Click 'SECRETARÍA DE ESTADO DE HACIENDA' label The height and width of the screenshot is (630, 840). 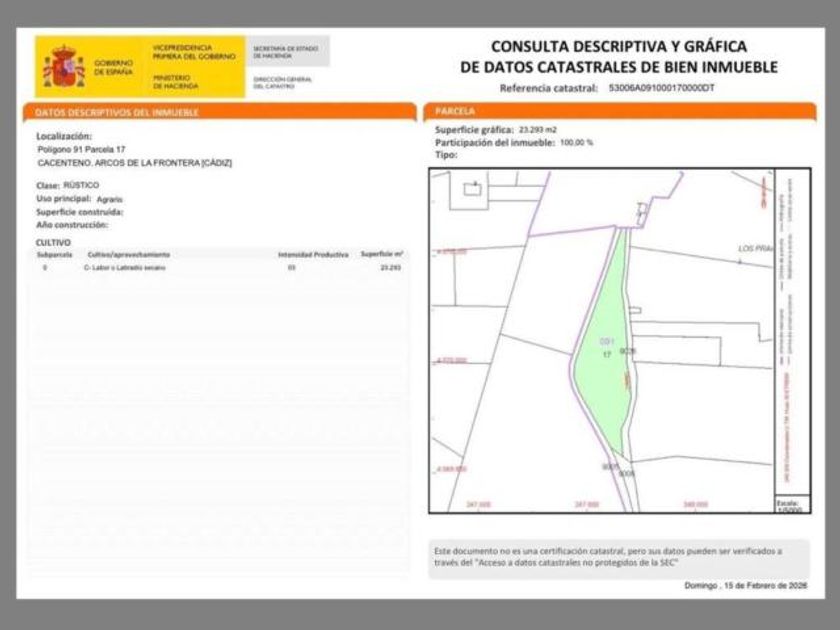(x=286, y=52)
